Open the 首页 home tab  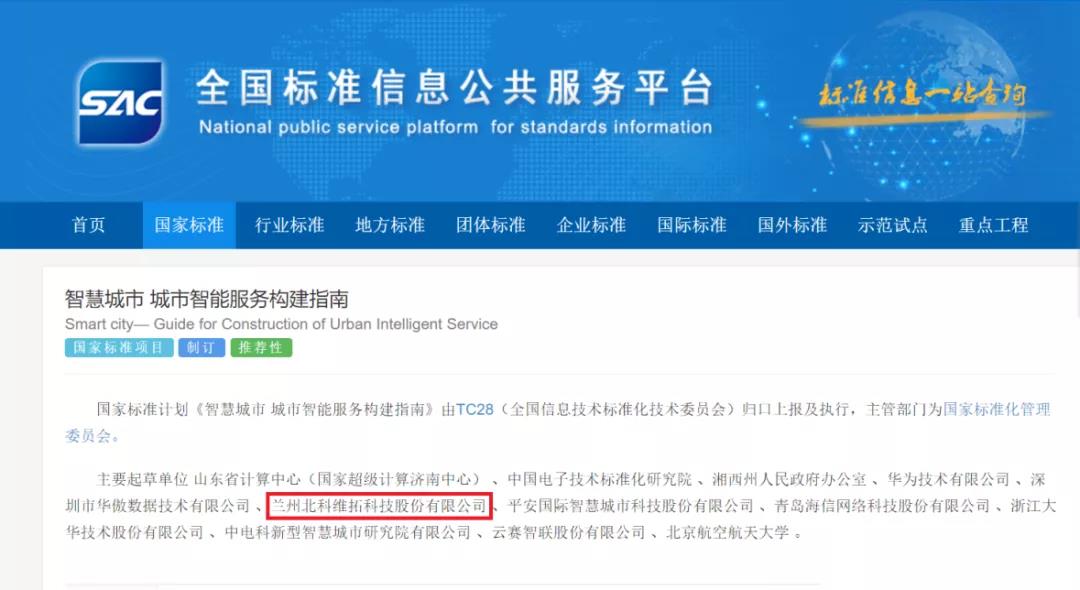click(89, 225)
